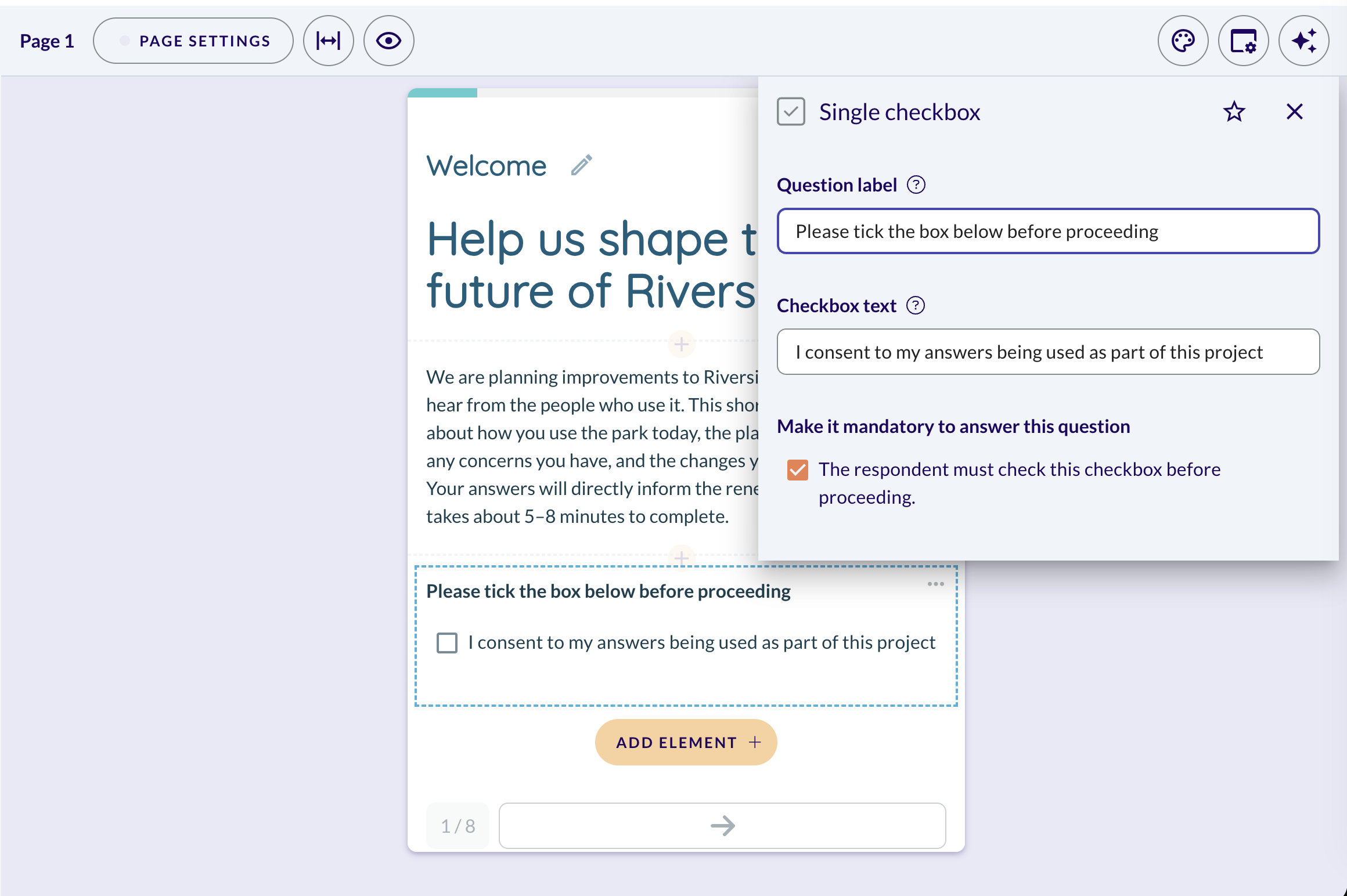The image size is (1347, 896).
Task: Launch the AI sparkle assistant icon
Action: 1303,41
